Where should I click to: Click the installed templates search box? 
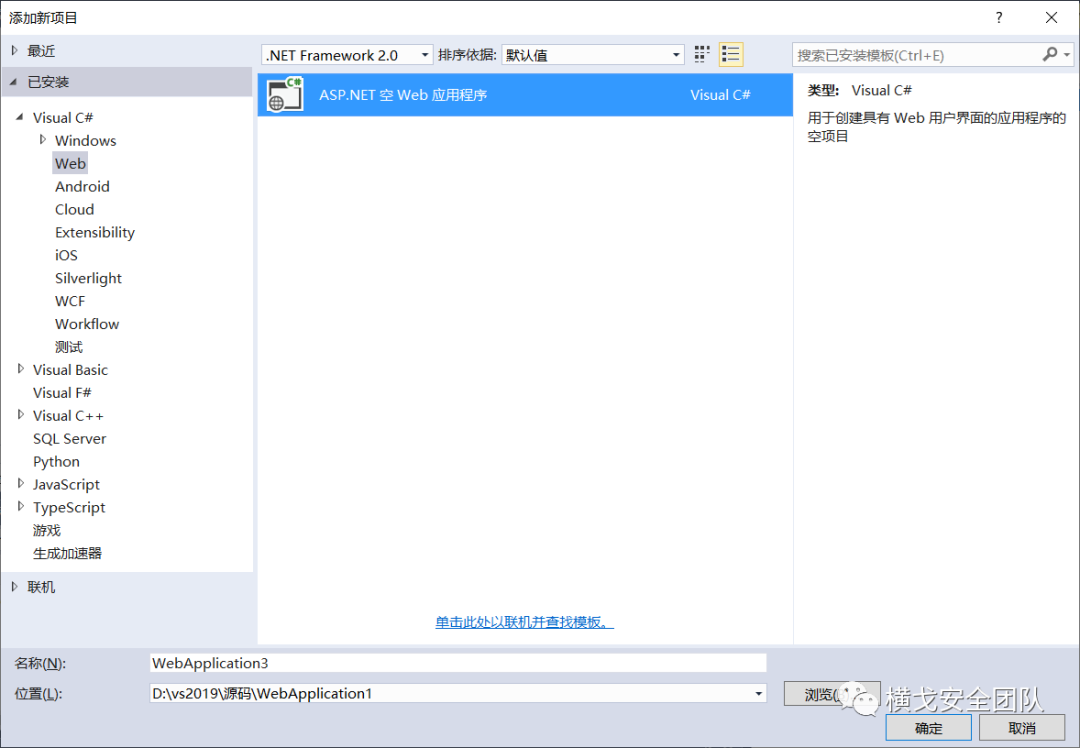click(x=916, y=55)
